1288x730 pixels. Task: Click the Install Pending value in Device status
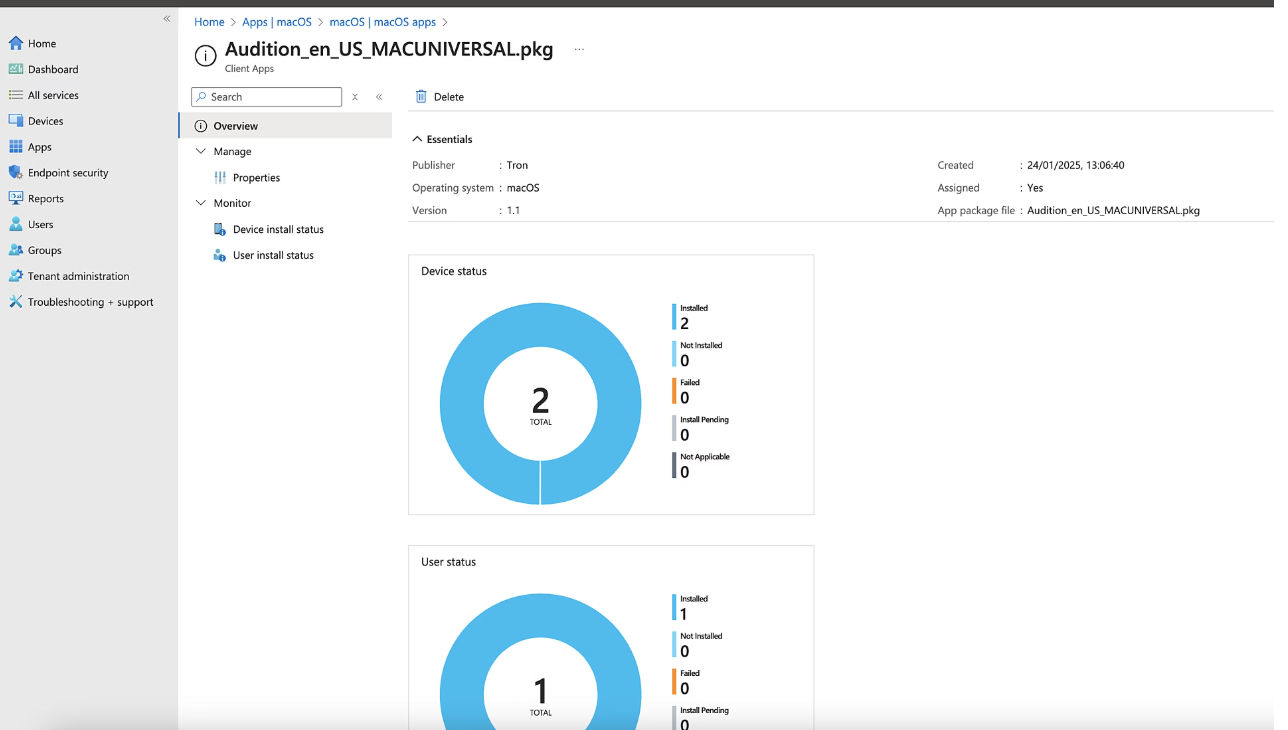(x=685, y=435)
